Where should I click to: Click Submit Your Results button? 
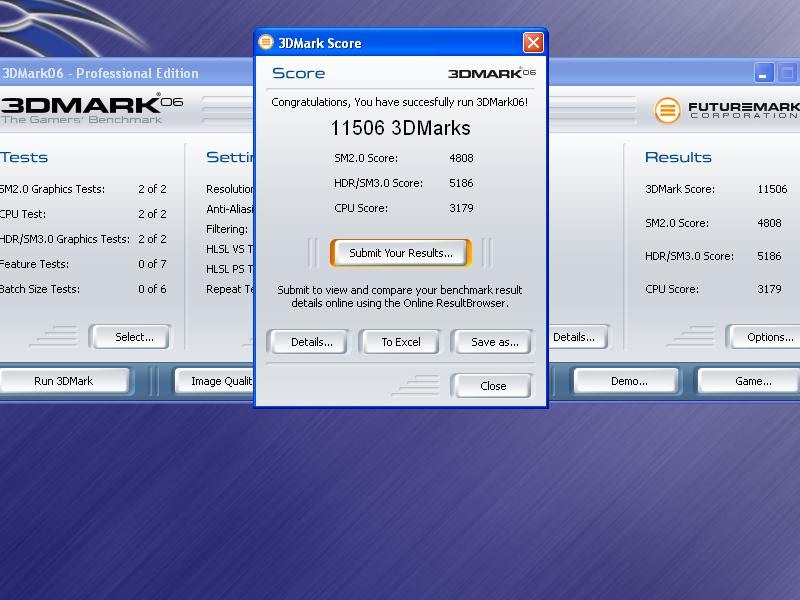point(401,253)
